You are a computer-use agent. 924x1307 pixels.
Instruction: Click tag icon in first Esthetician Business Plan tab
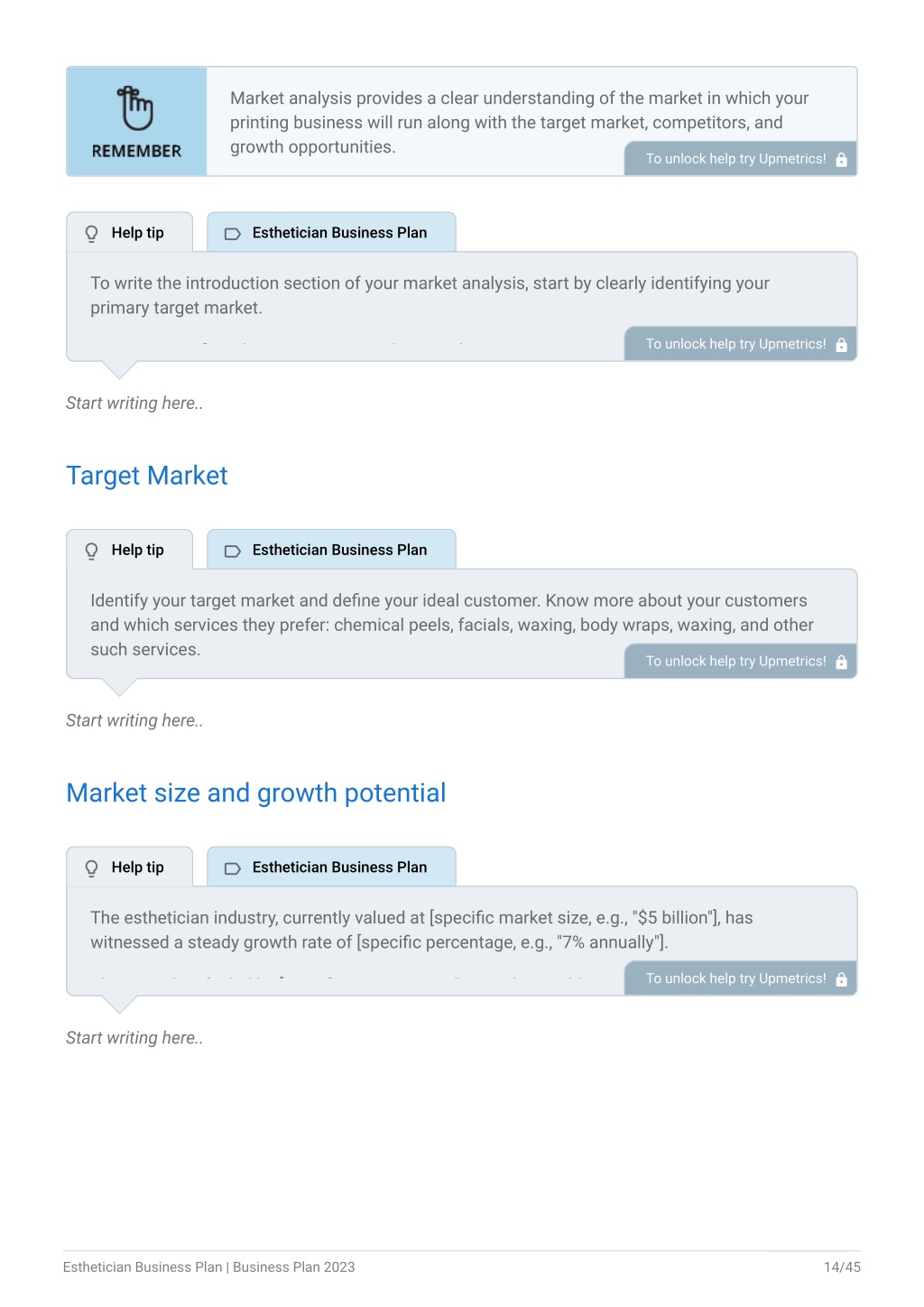coord(232,234)
